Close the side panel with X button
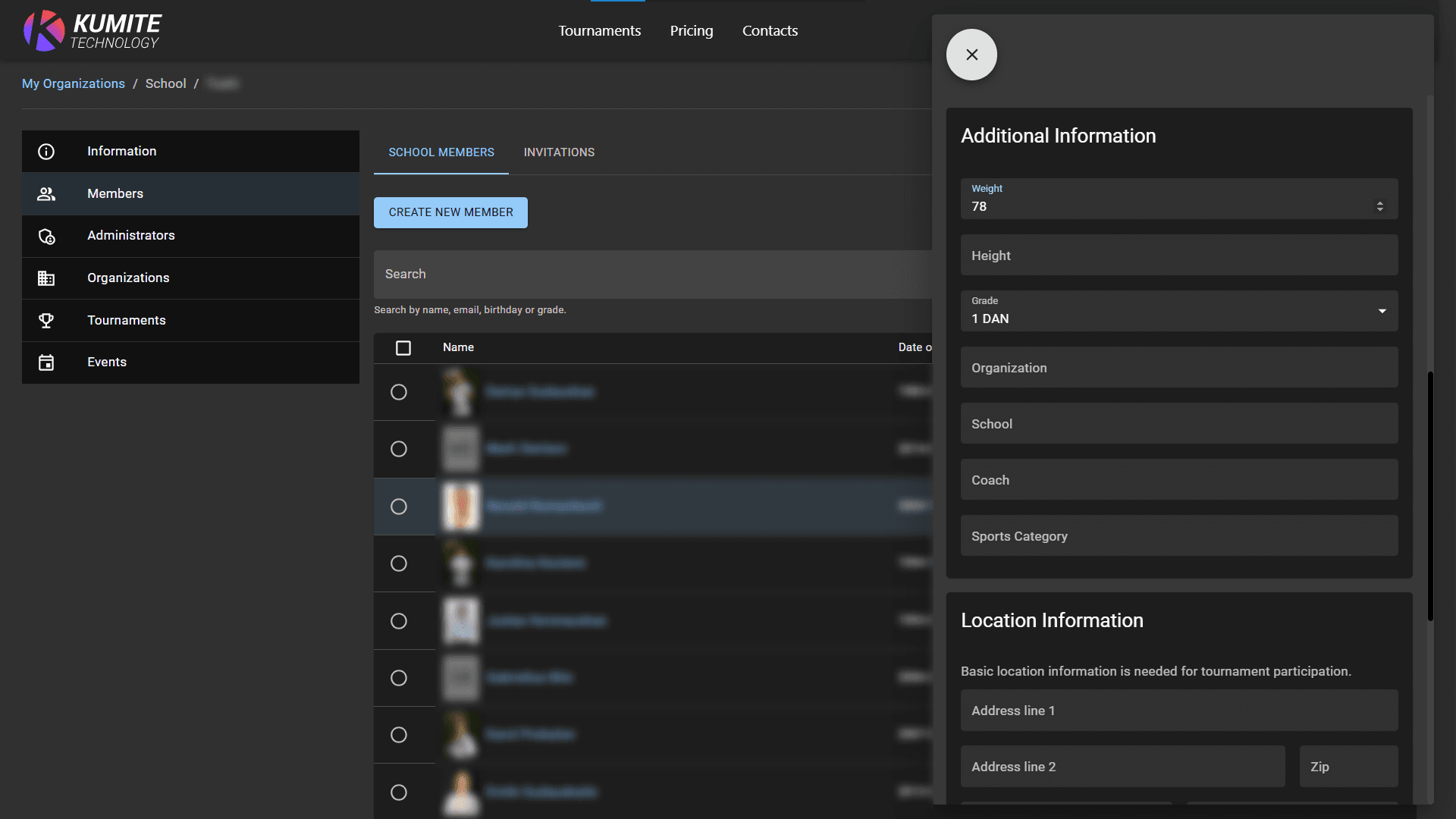Viewport: 1456px width, 819px height. (x=971, y=55)
